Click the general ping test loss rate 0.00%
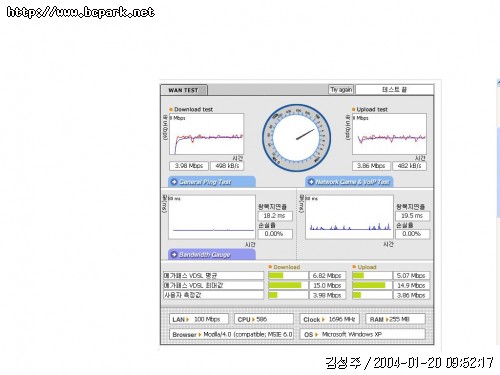The image size is (500, 375). [275, 234]
